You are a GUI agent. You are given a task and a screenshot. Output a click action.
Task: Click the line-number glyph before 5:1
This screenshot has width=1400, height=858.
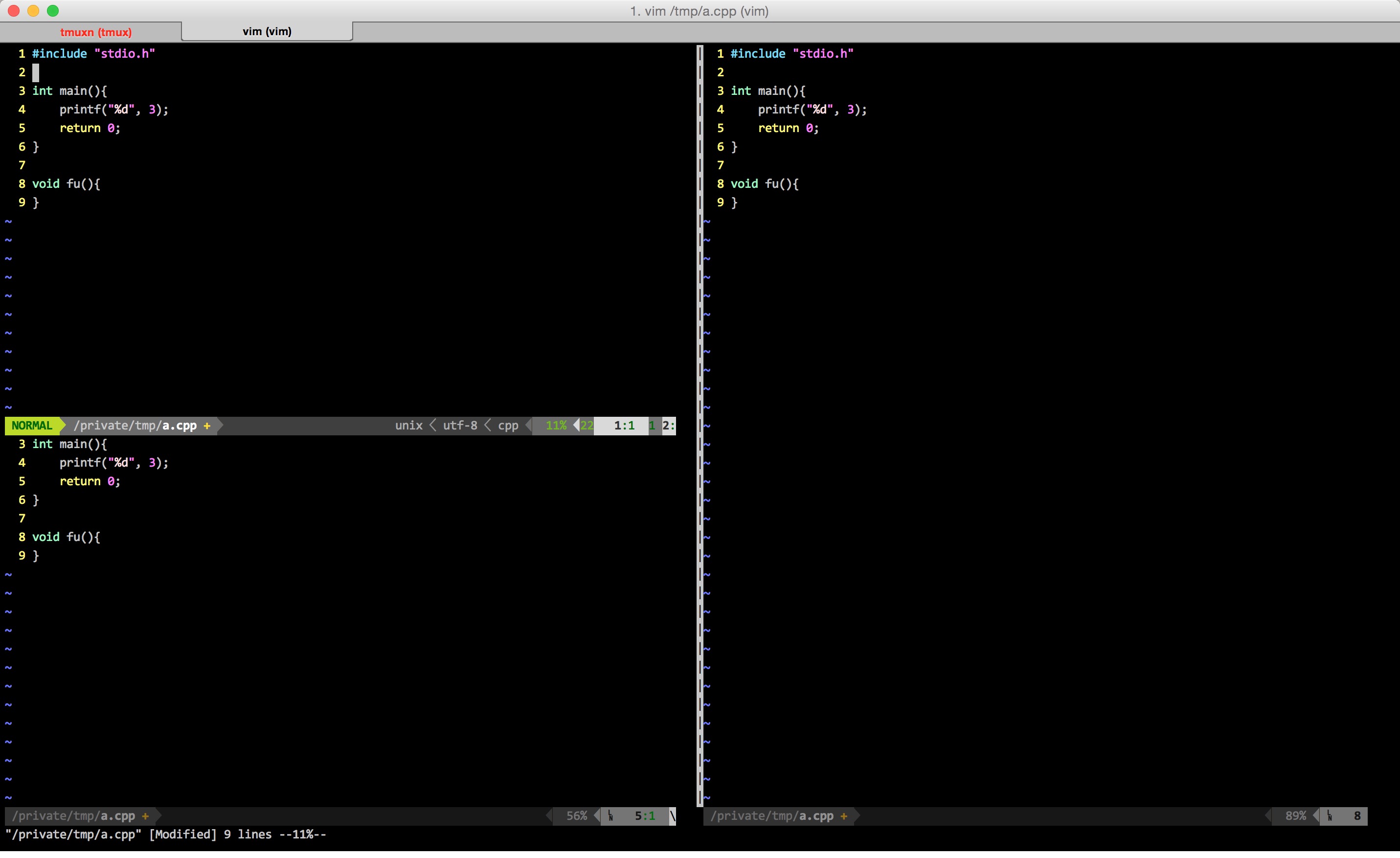(x=610, y=816)
